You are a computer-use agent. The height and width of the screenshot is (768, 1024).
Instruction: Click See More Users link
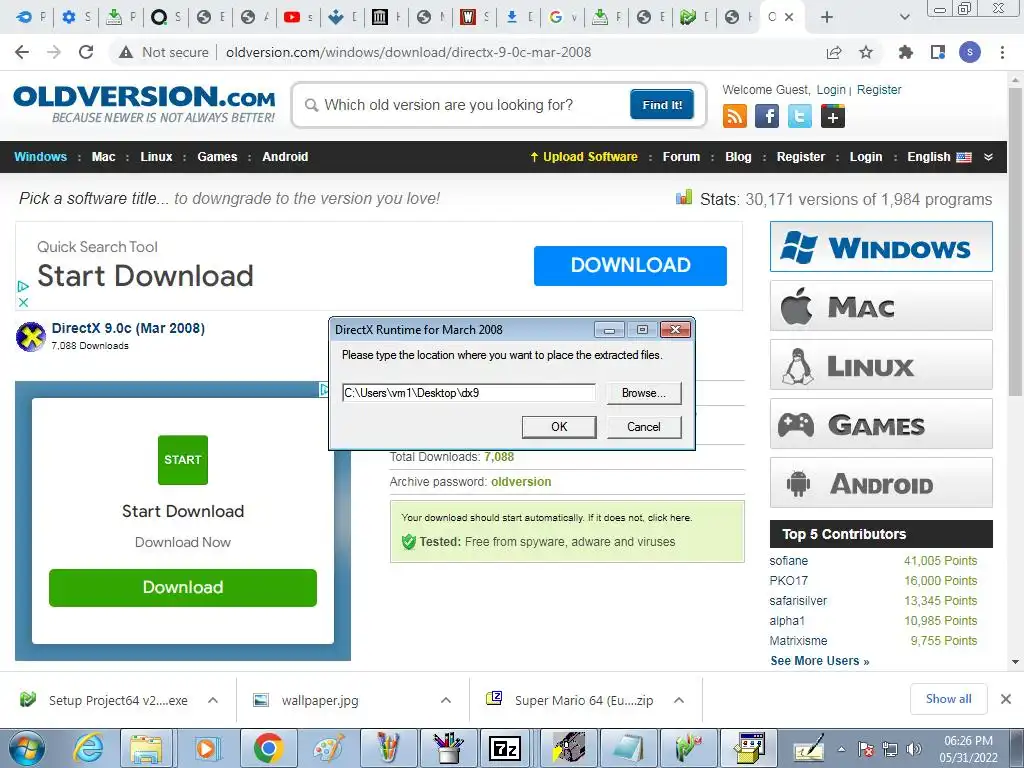click(820, 661)
